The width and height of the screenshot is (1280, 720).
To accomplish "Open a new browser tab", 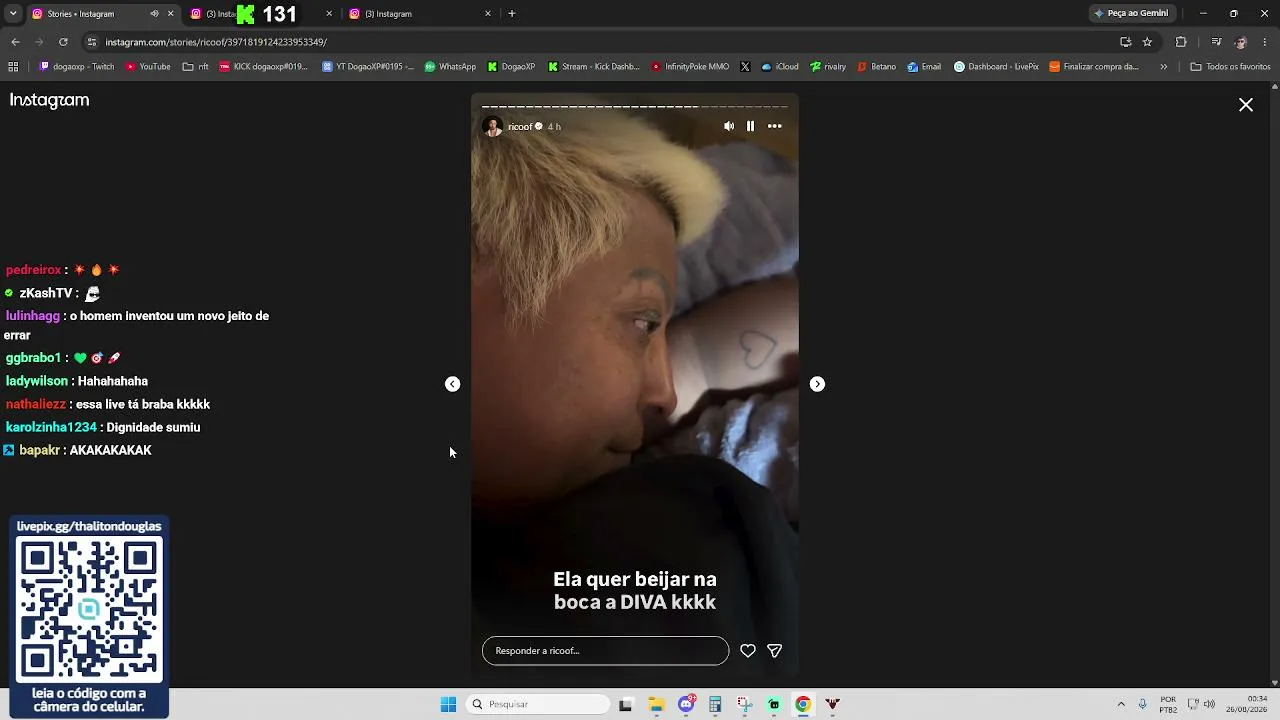I will pos(512,14).
